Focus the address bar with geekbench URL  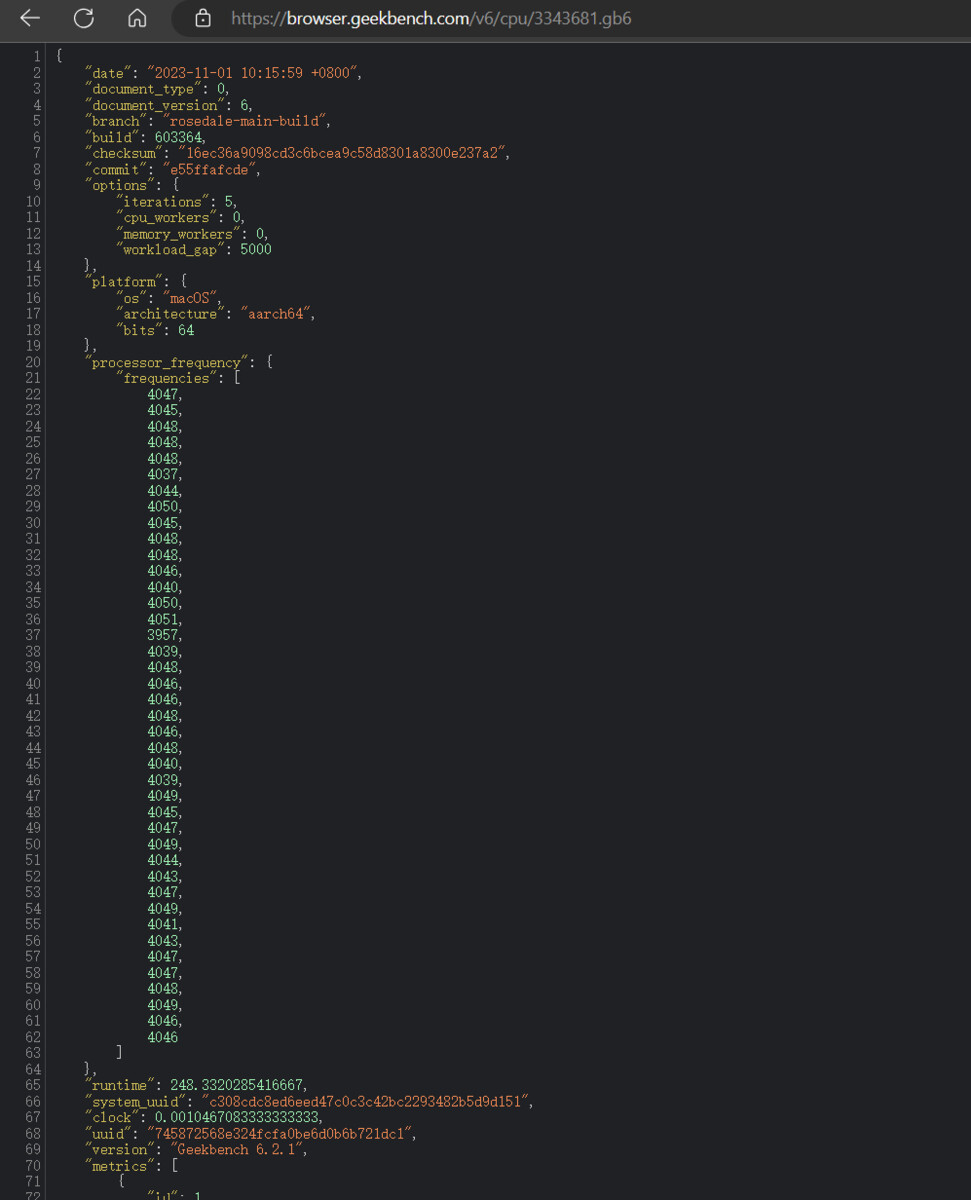tap(430, 18)
